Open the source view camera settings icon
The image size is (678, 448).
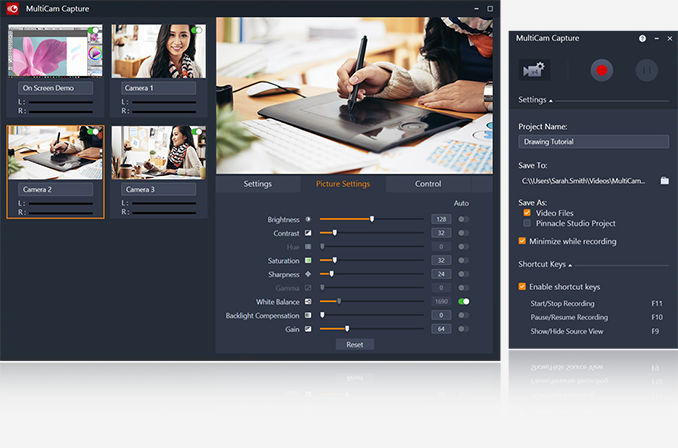pyautogui.click(x=534, y=70)
